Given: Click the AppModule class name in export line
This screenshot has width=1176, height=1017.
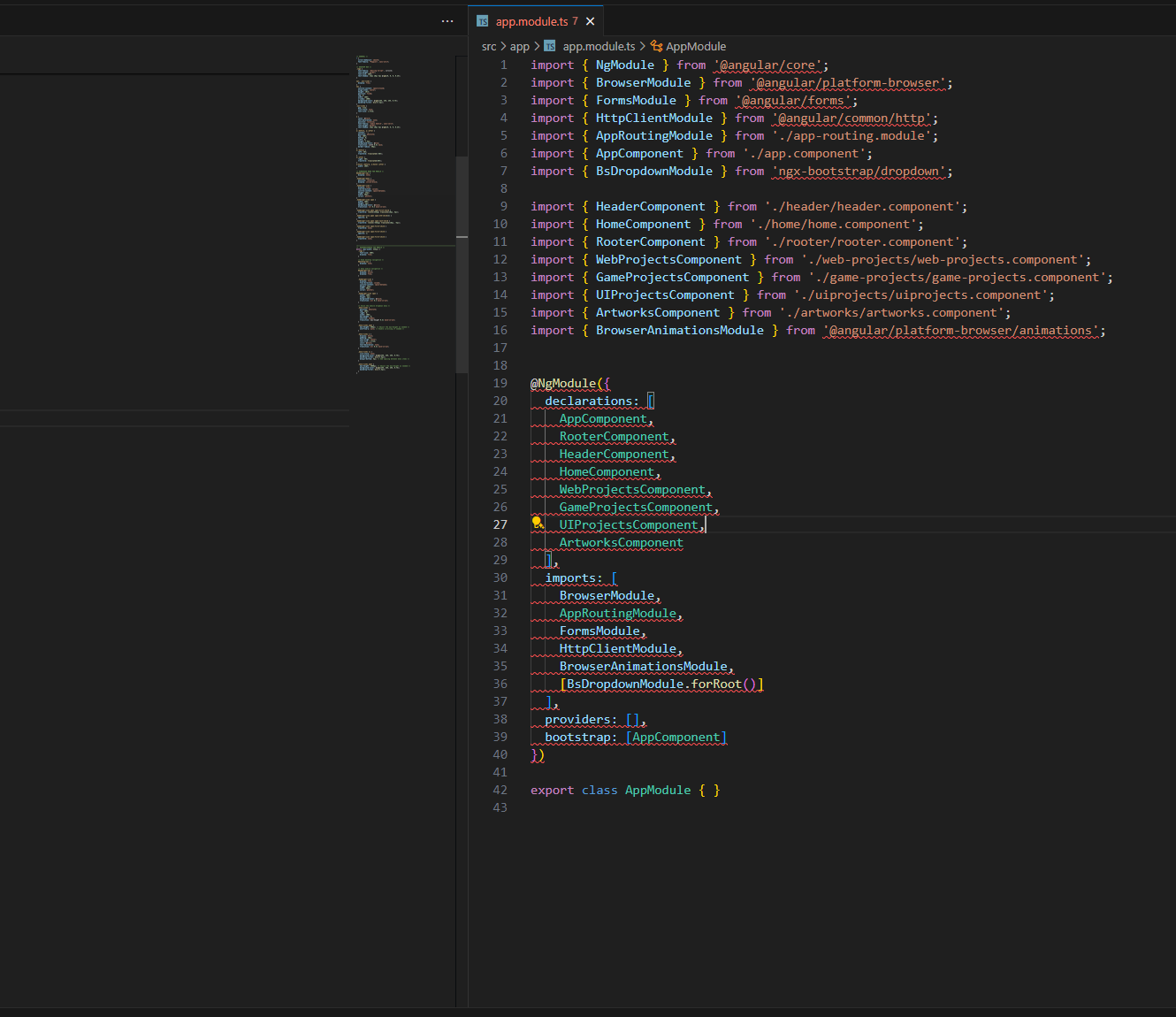Looking at the screenshot, I should [658, 790].
